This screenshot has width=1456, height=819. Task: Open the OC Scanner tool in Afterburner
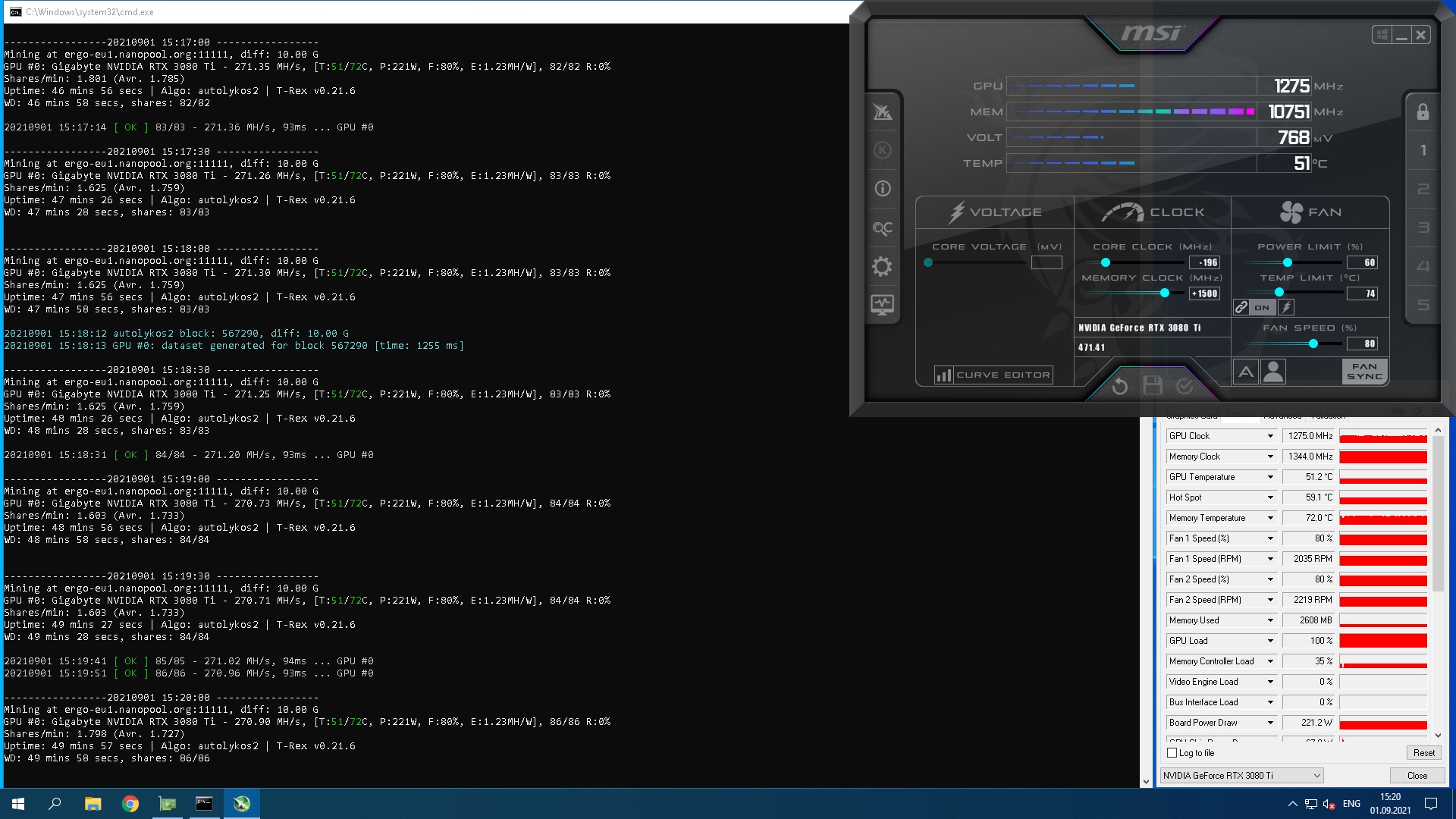pos(882,228)
